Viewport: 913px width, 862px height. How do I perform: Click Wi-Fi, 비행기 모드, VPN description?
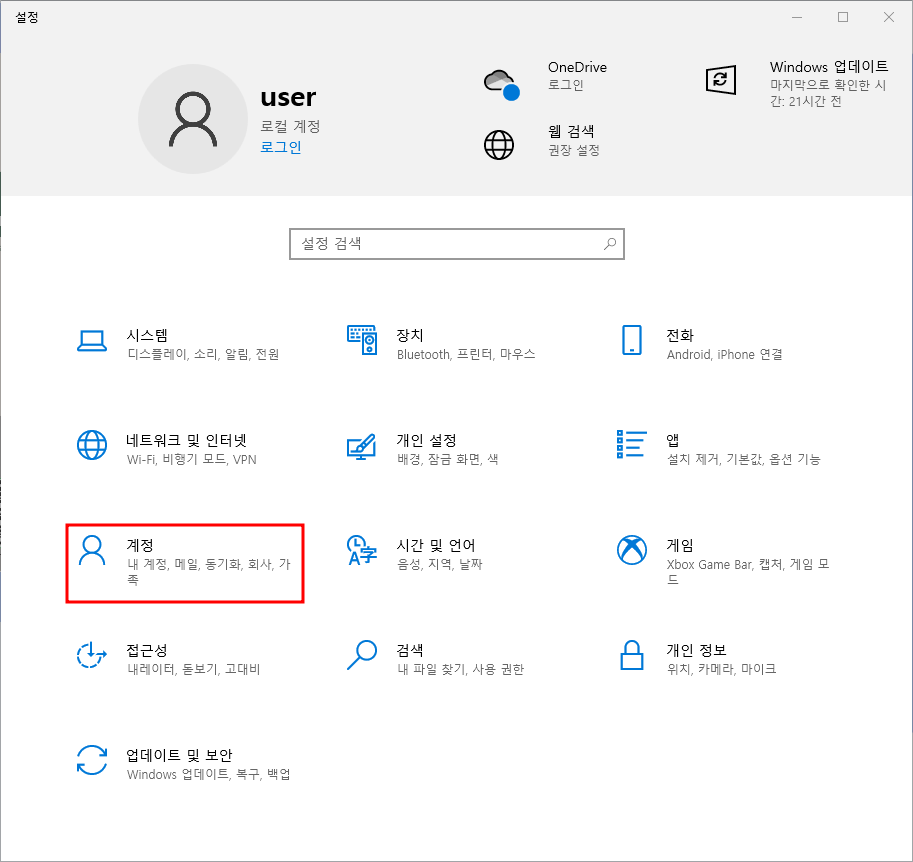[192, 459]
